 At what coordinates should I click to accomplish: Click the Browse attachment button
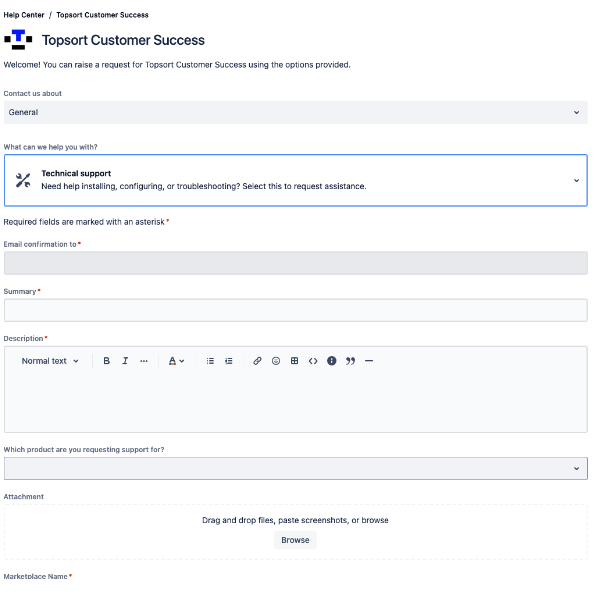click(295, 540)
